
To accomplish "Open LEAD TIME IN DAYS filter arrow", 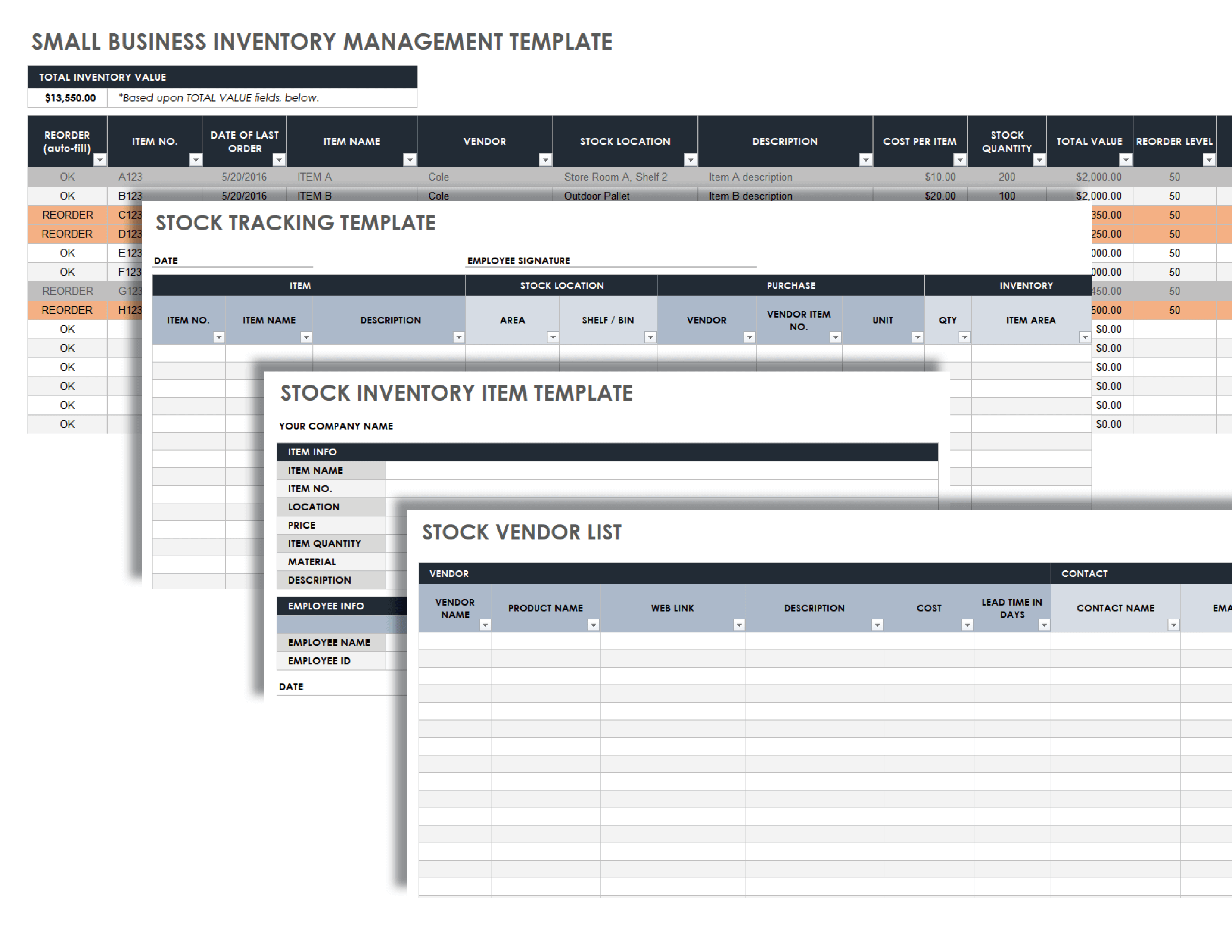I will pos(1043,625).
